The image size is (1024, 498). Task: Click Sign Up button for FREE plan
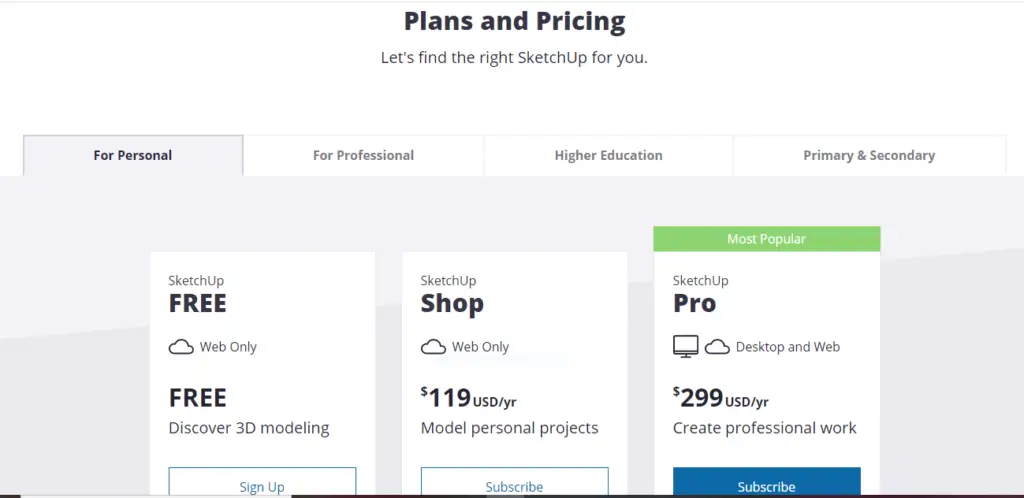(263, 482)
